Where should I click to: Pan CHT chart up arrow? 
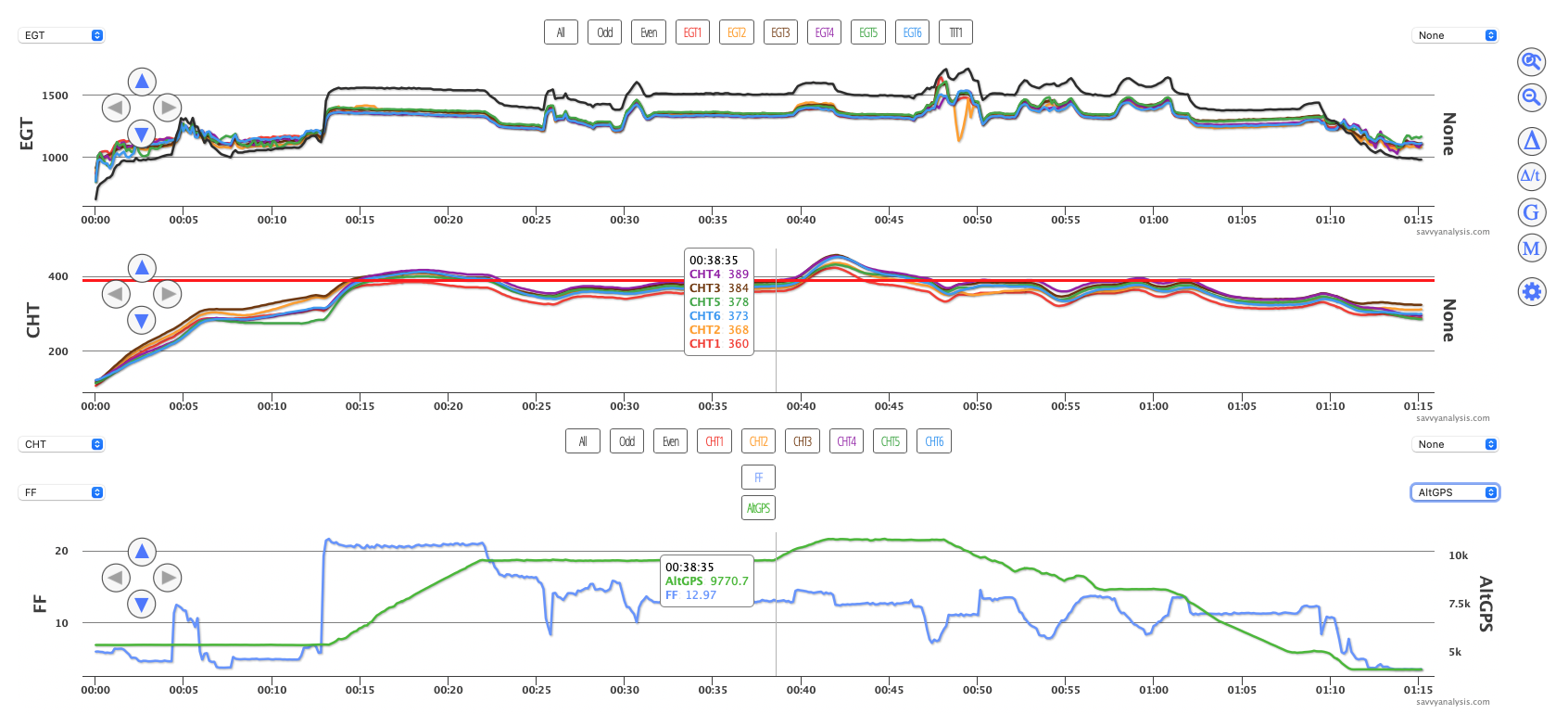coord(142,268)
